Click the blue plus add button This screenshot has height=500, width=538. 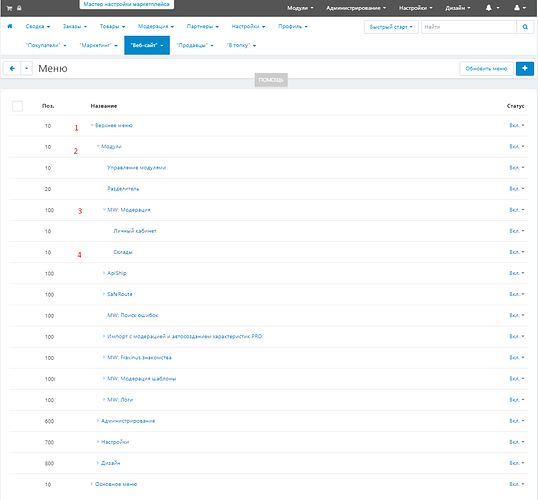click(525, 69)
